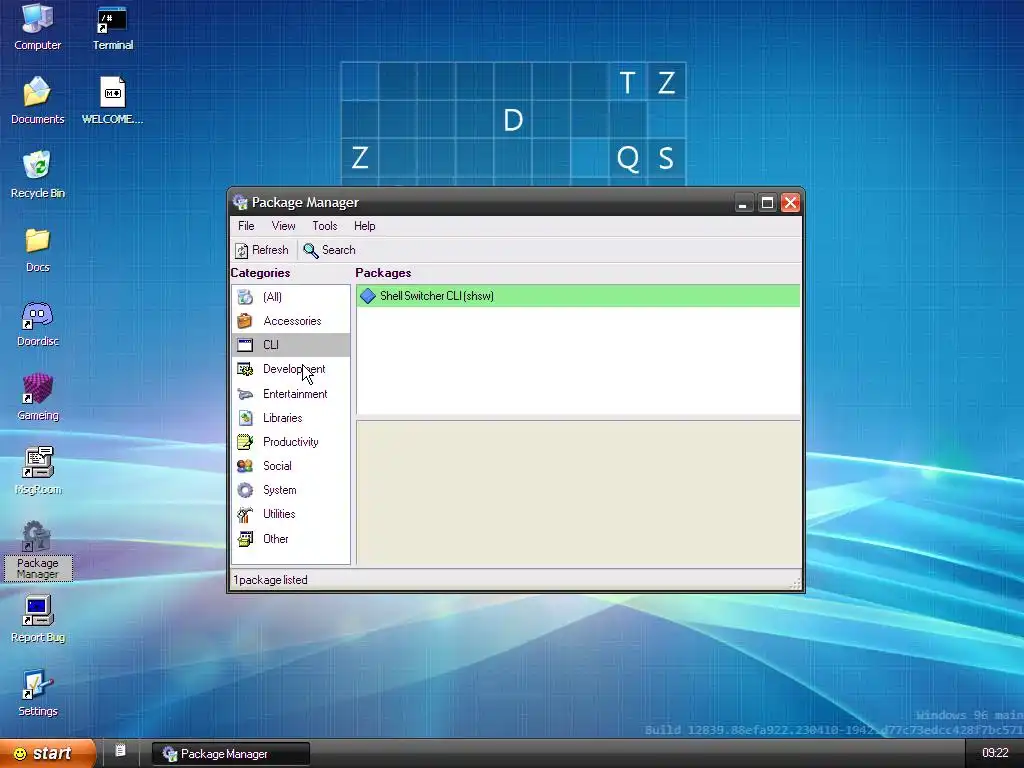Open the Tools menu

coord(325,226)
